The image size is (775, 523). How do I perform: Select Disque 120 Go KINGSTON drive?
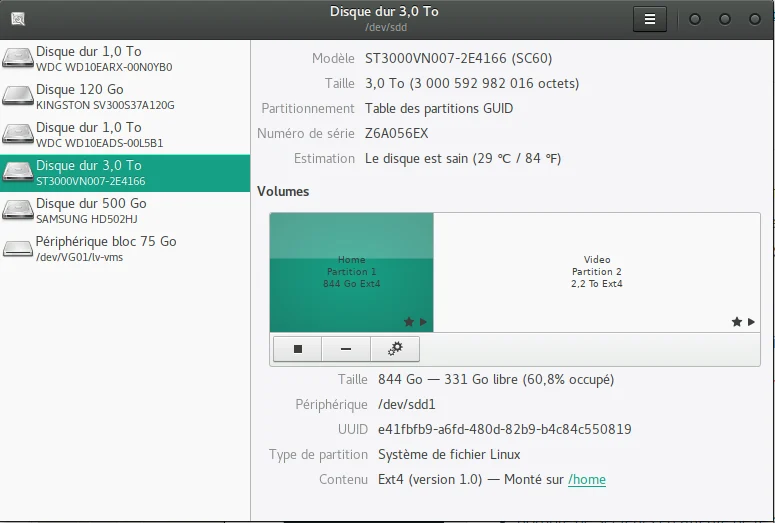(125, 97)
